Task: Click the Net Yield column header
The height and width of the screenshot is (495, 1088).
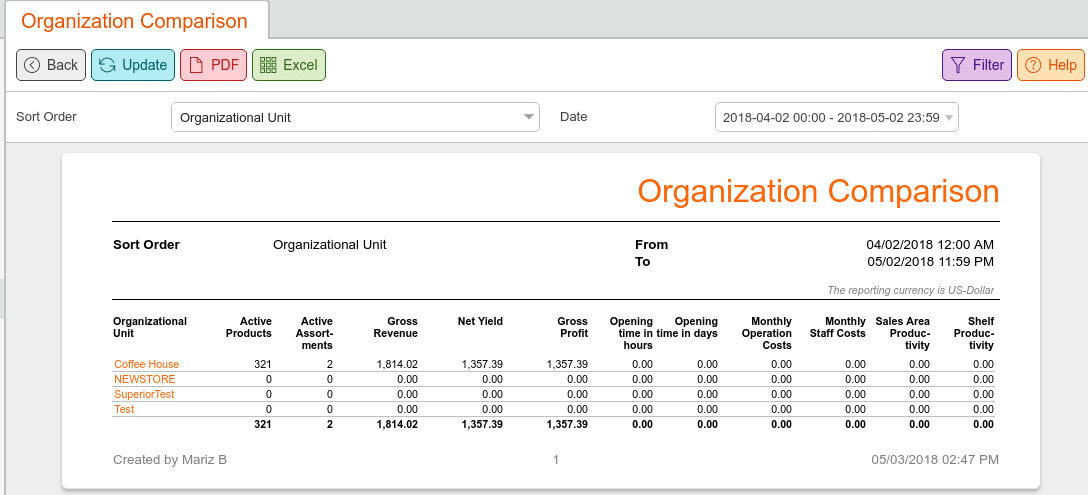Action: coord(480,321)
